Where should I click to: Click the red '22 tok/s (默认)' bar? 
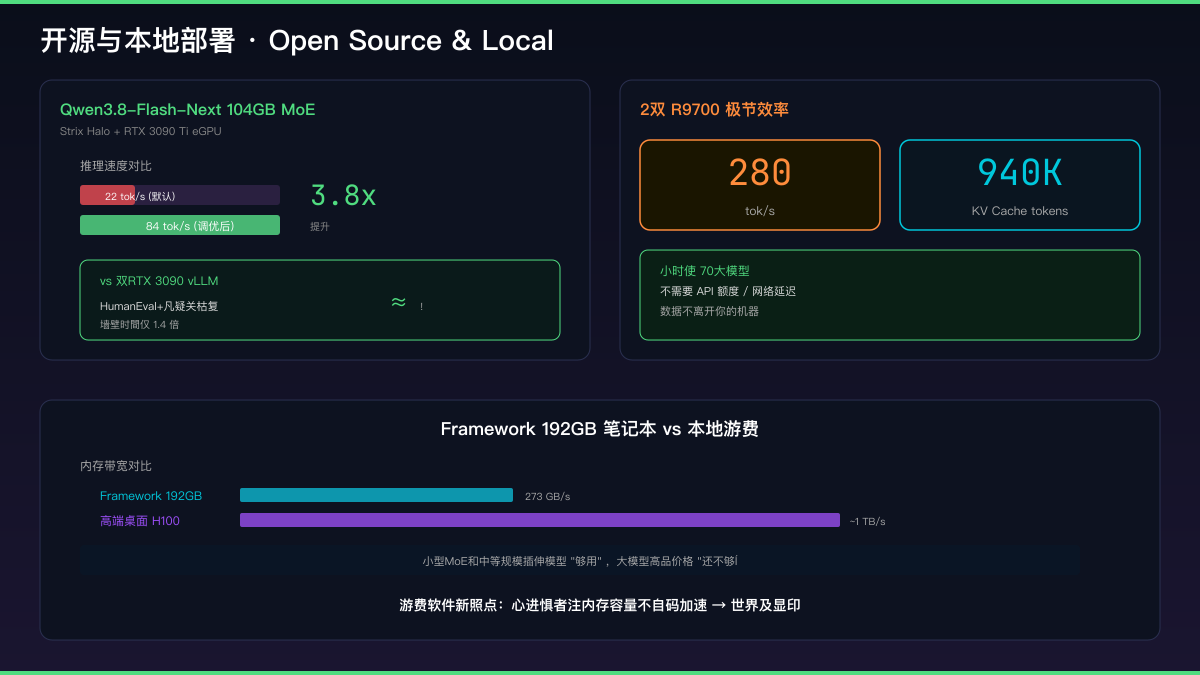[107, 195]
